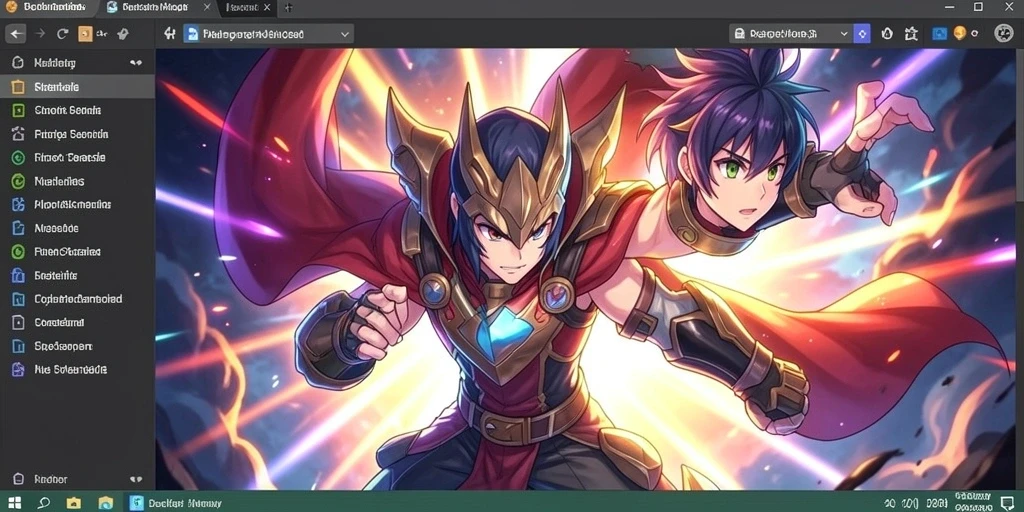Select the highlighted second sidebar item
1024x512 pixels.
click(77, 86)
